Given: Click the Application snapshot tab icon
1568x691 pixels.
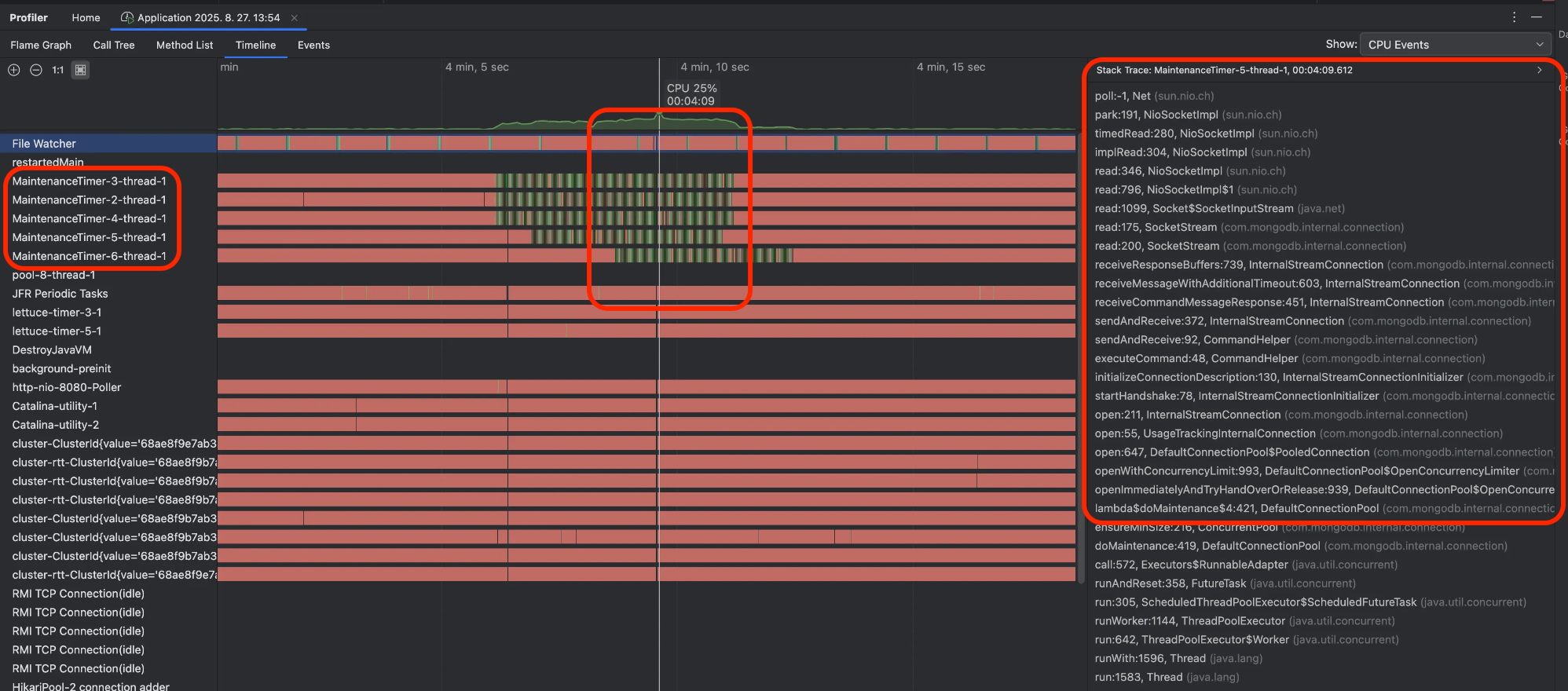Looking at the screenshot, I should 127,17.
